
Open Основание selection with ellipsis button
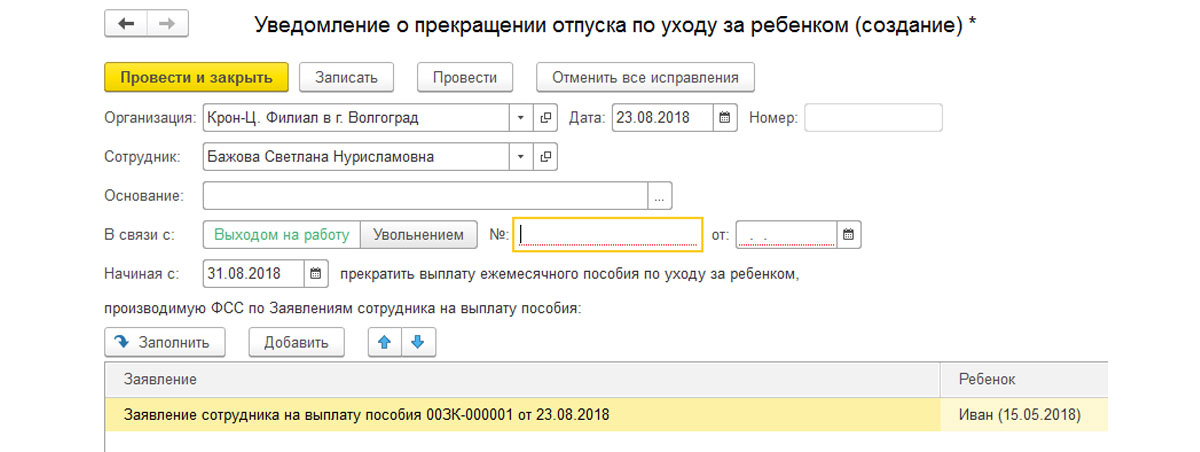[x=660, y=196]
